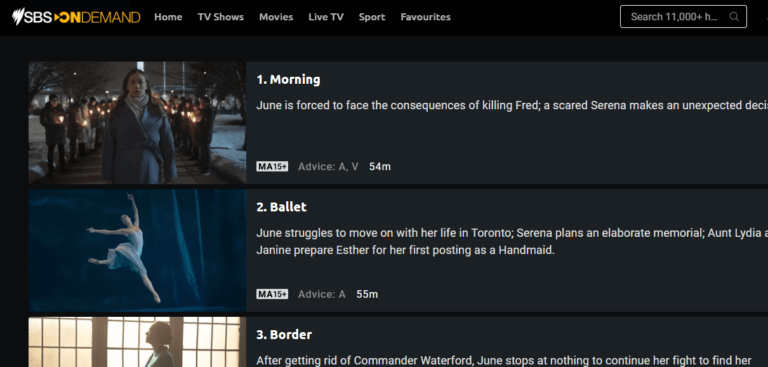Play episode 2 Ballet thumbnail
This screenshot has width=768, height=367.
137,250
